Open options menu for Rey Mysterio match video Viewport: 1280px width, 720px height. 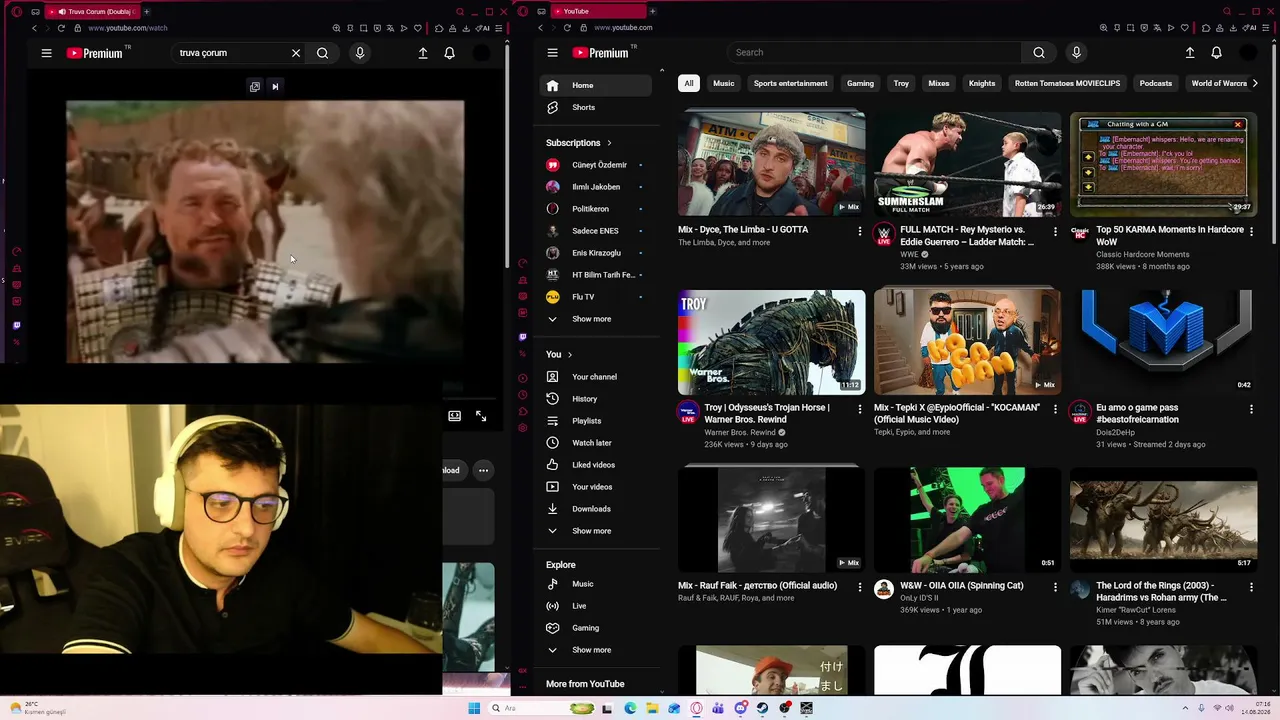[x=1055, y=231]
